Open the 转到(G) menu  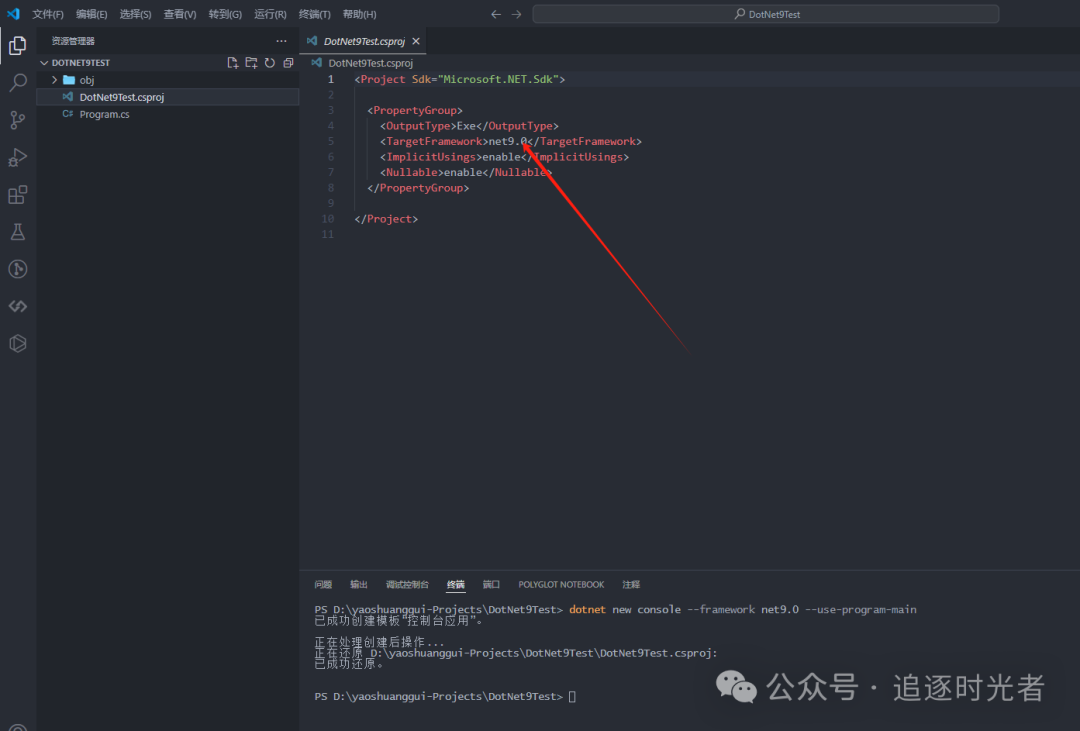click(225, 14)
